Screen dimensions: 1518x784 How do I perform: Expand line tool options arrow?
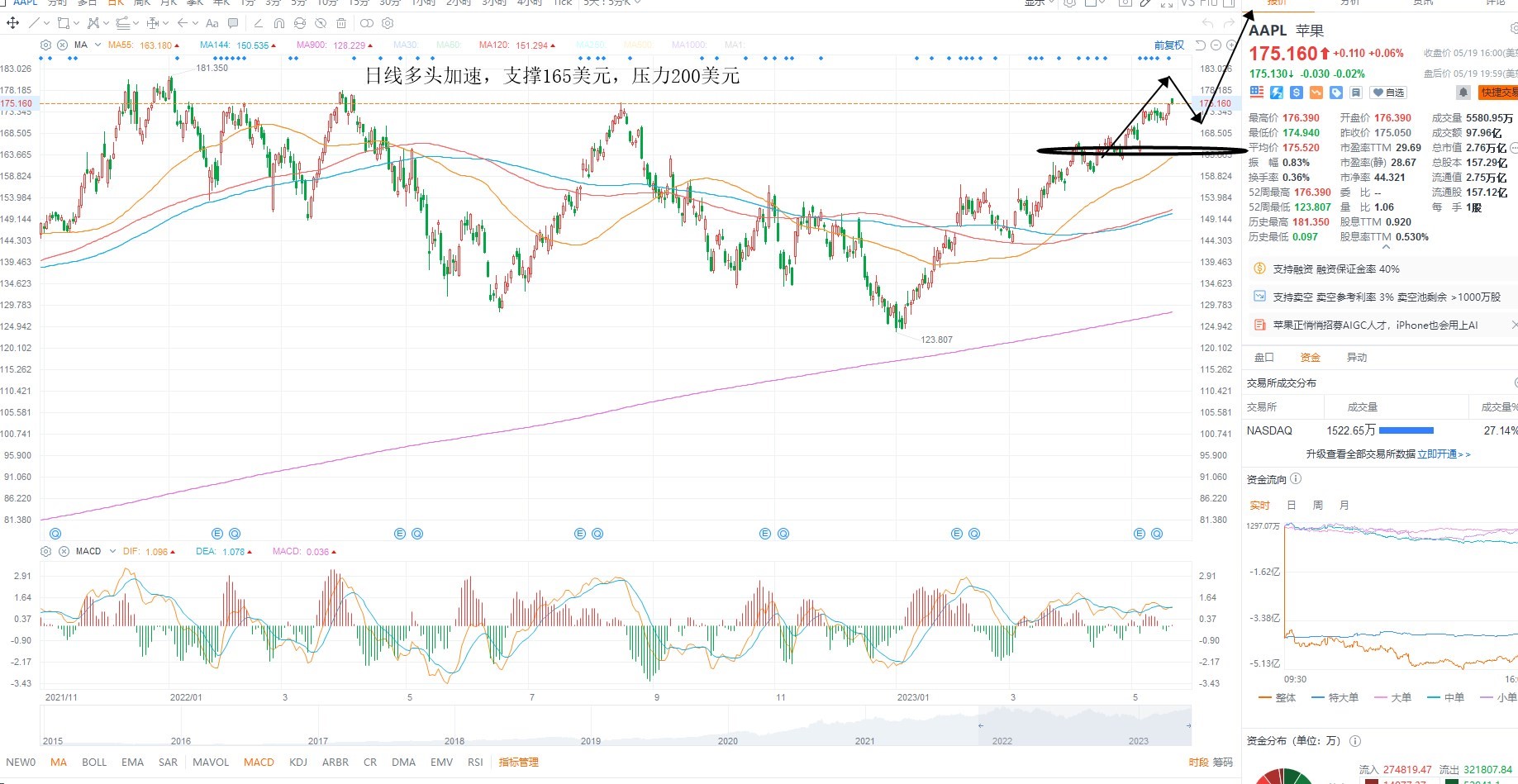click(46, 23)
